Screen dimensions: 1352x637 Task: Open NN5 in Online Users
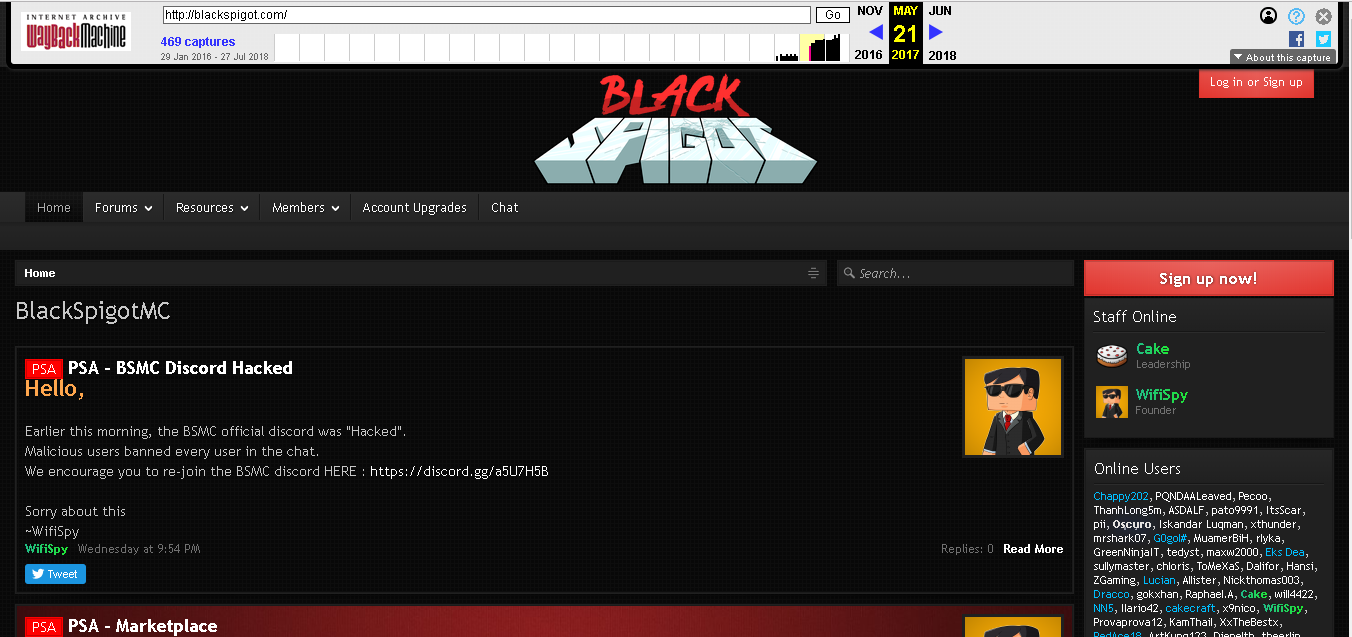point(1103,608)
